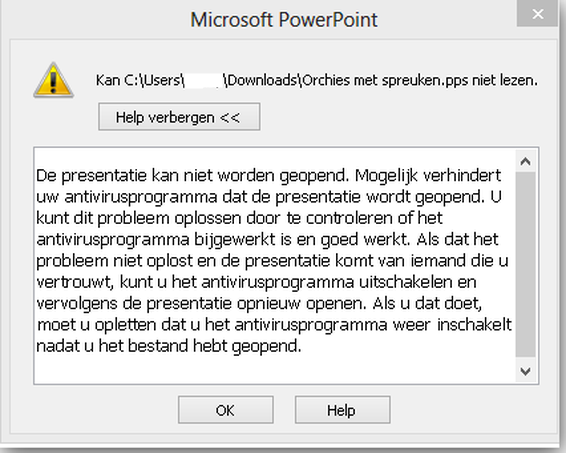Click the Microsoft PowerPoint title bar text
Viewport: 566px width, 453px height.
(x=284, y=19)
